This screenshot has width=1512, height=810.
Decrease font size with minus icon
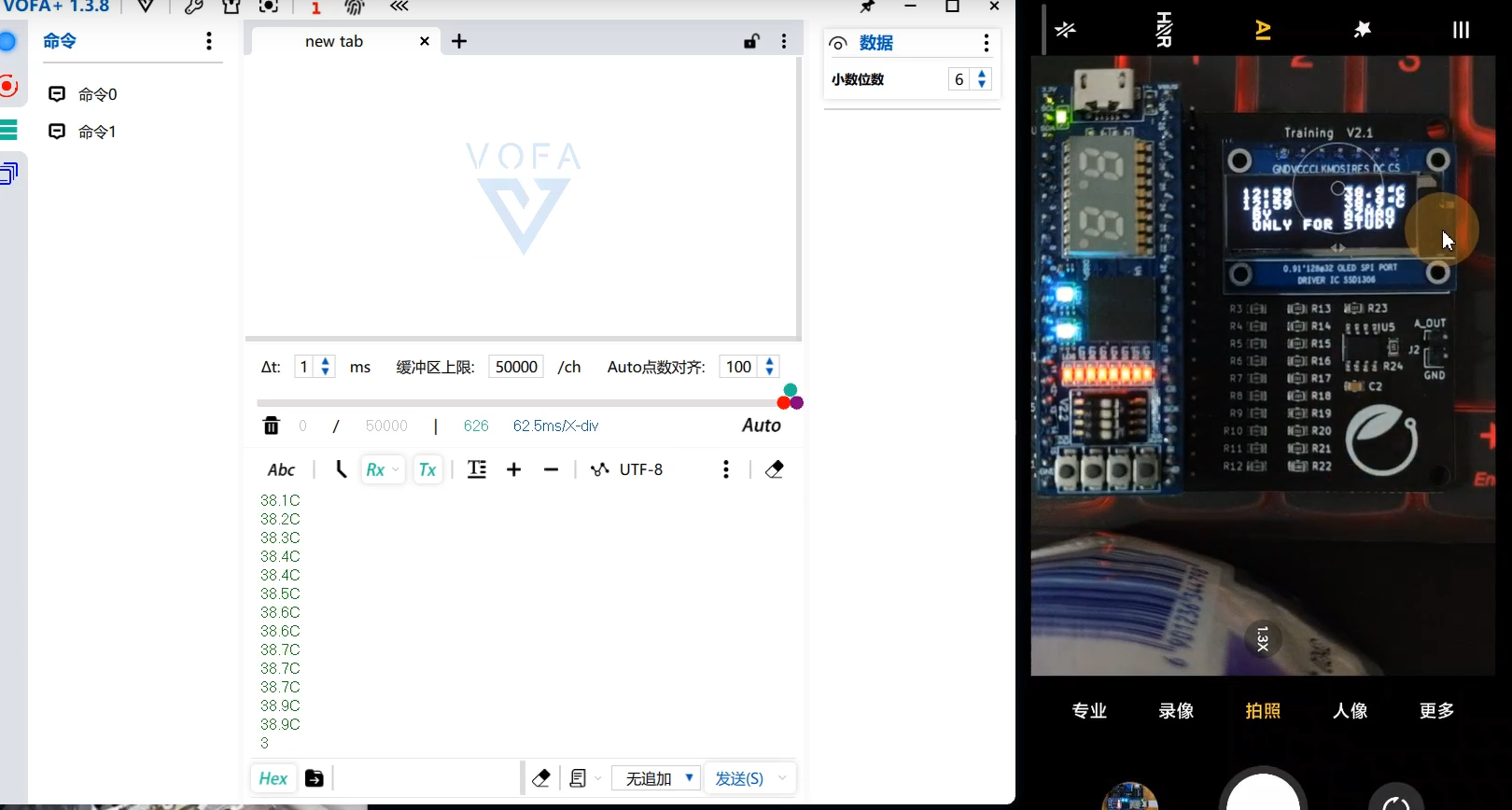click(551, 469)
